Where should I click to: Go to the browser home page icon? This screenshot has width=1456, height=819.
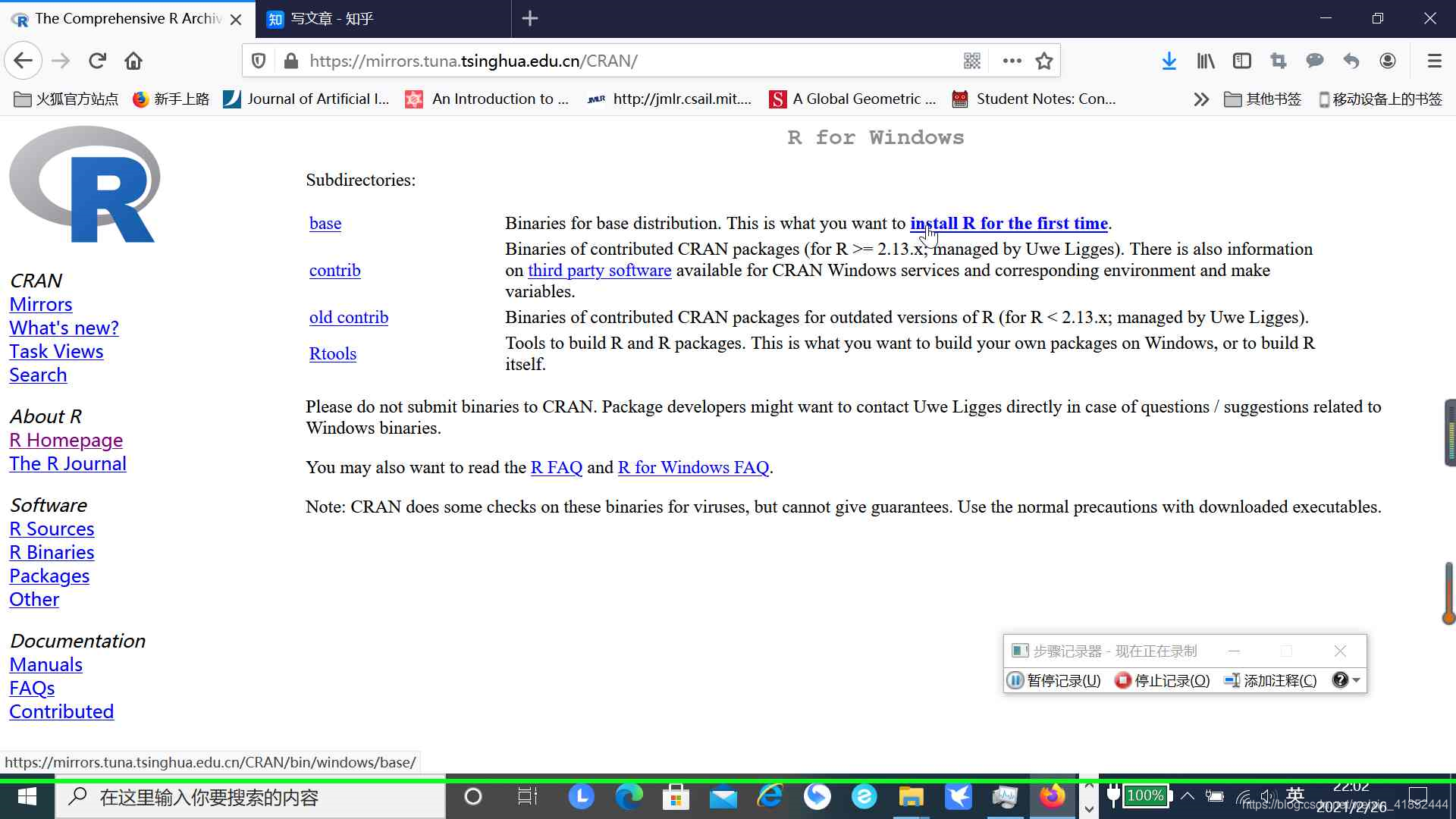point(133,61)
